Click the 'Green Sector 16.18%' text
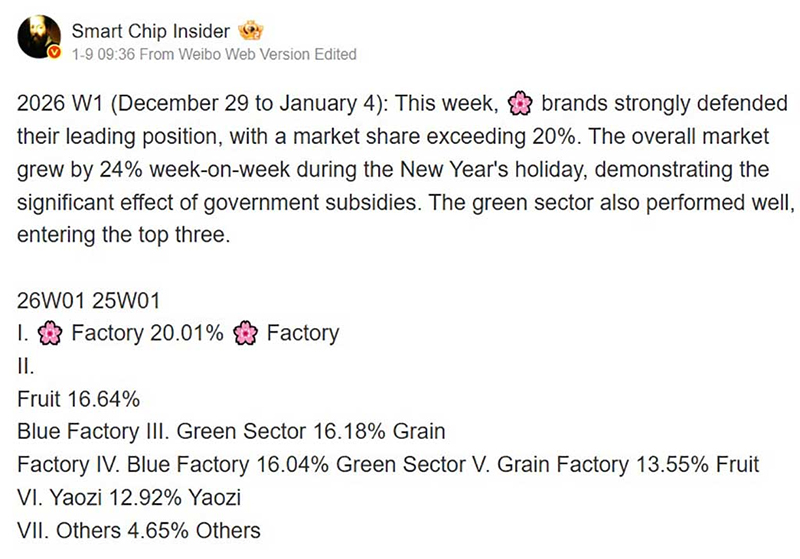The image size is (800, 559). tap(297, 432)
